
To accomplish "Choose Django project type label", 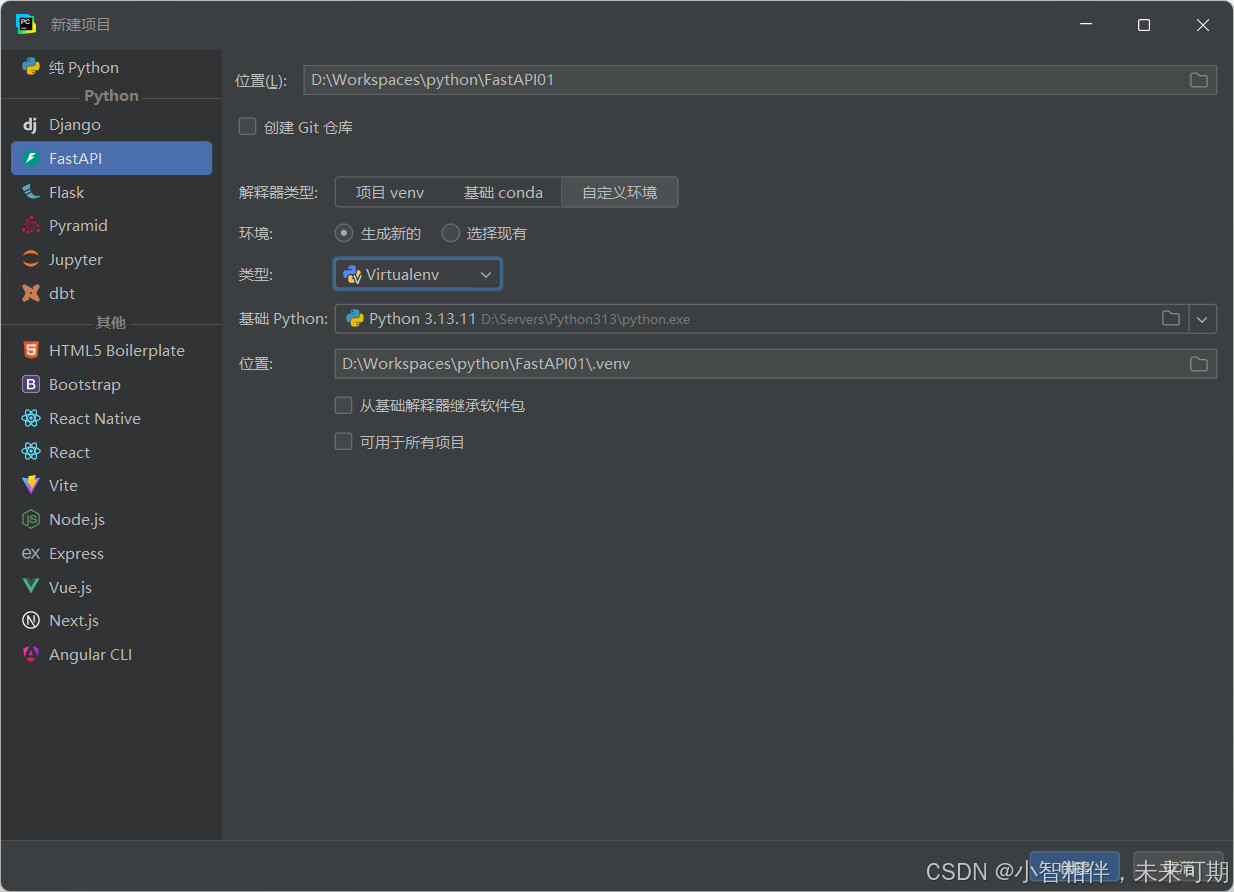I will pyautogui.click(x=75, y=125).
